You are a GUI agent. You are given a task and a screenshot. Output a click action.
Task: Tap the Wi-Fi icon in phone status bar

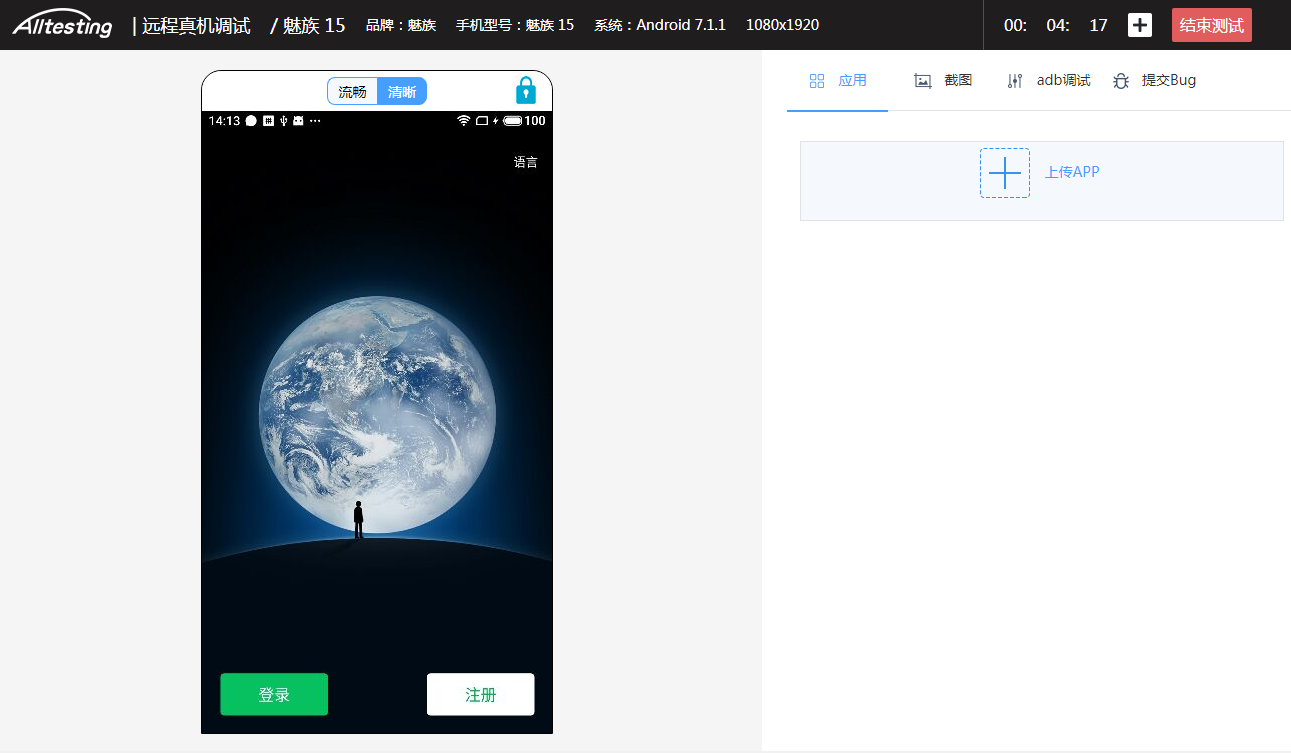click(x=464, y=121)
